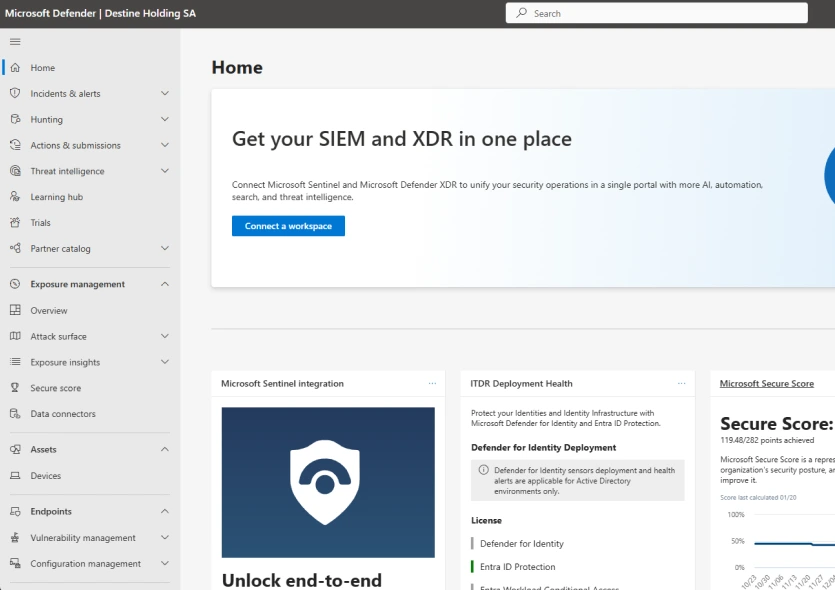Click the Partner catalog icon

point(15,248)
